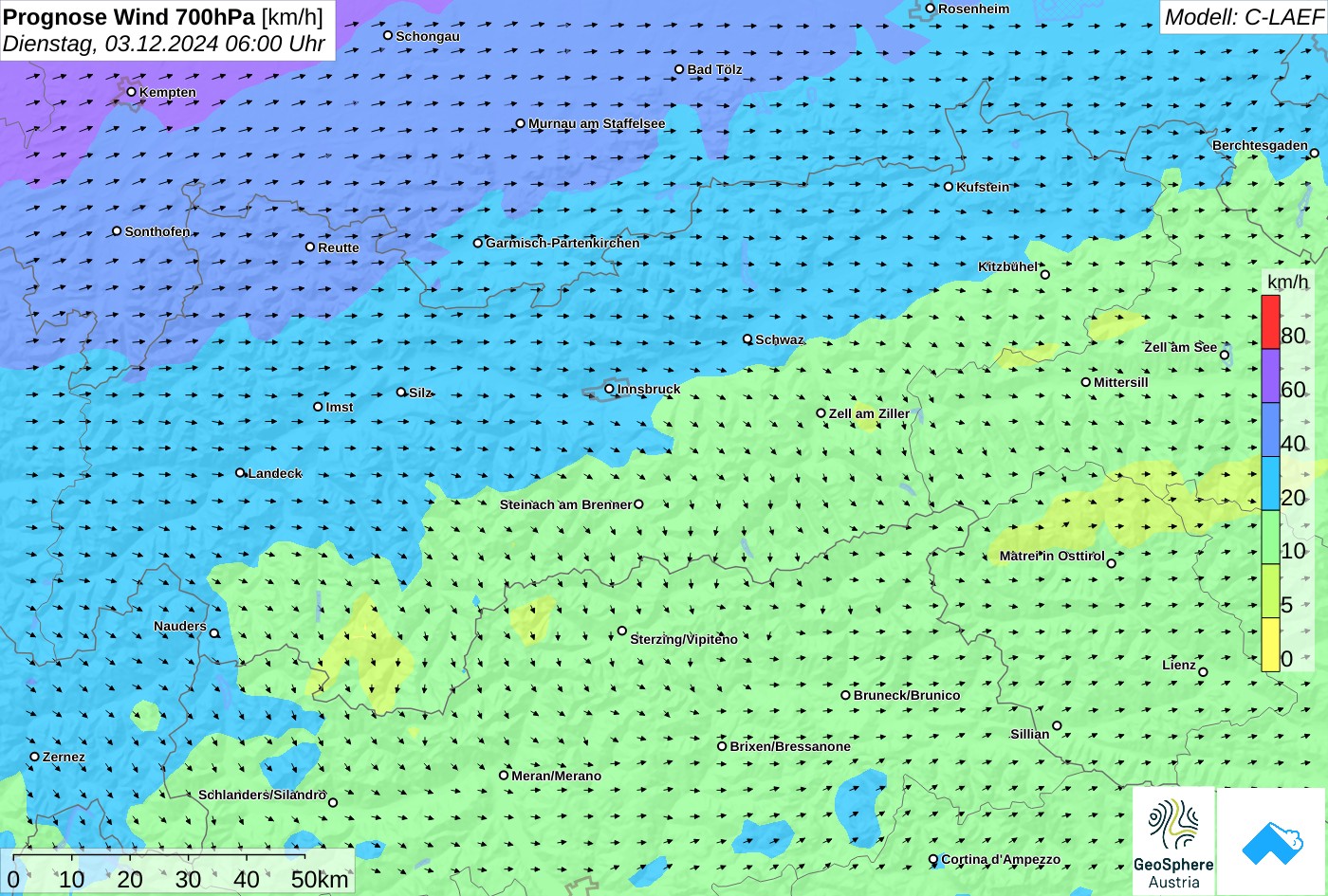1328x896 pixels.
Task: Click the 'km/h' legend heading
Action: click(x=1287, y=282)
